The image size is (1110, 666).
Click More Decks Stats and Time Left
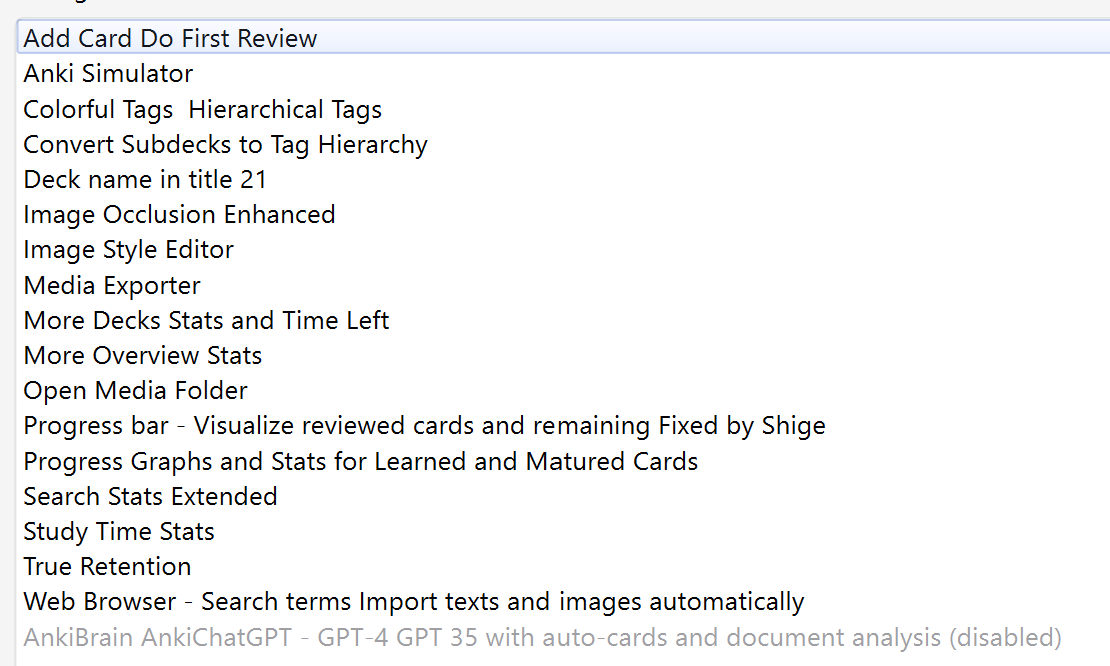[x=206, y=320]
